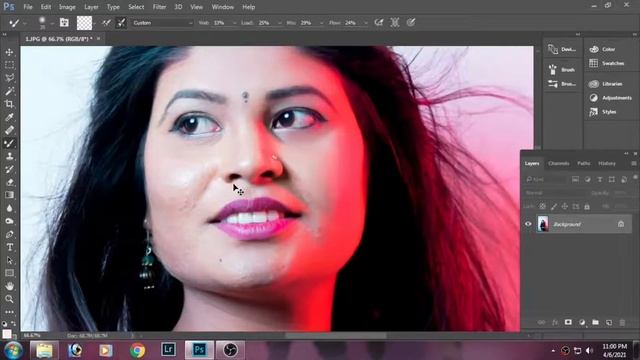Viewport: 640px width, 360px height.
Task: Toggle airbrush-style build-up in options bar
Action: click(379, 22)
